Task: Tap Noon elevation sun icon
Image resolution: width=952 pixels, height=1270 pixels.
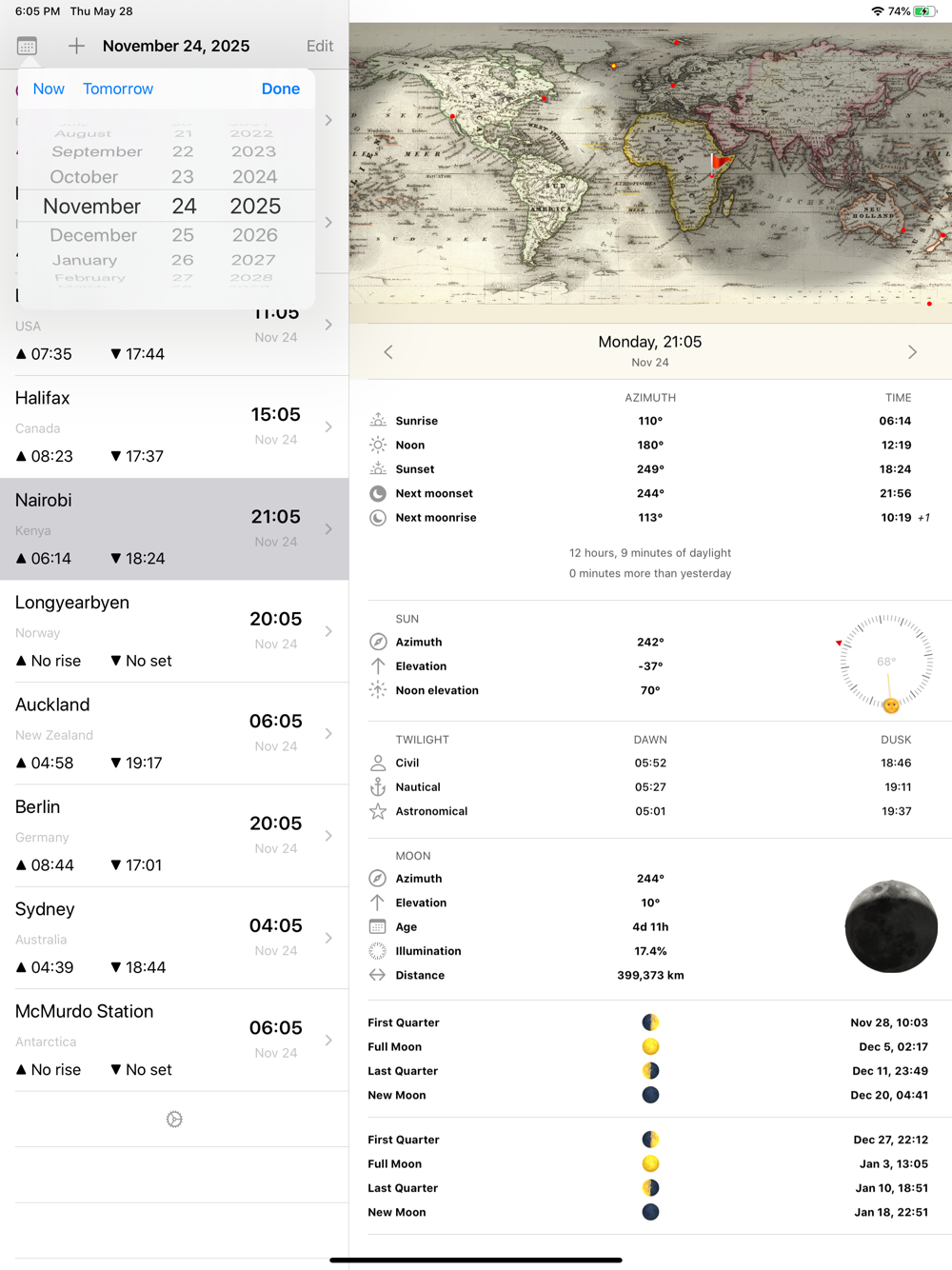Action: tap(378, 690)
